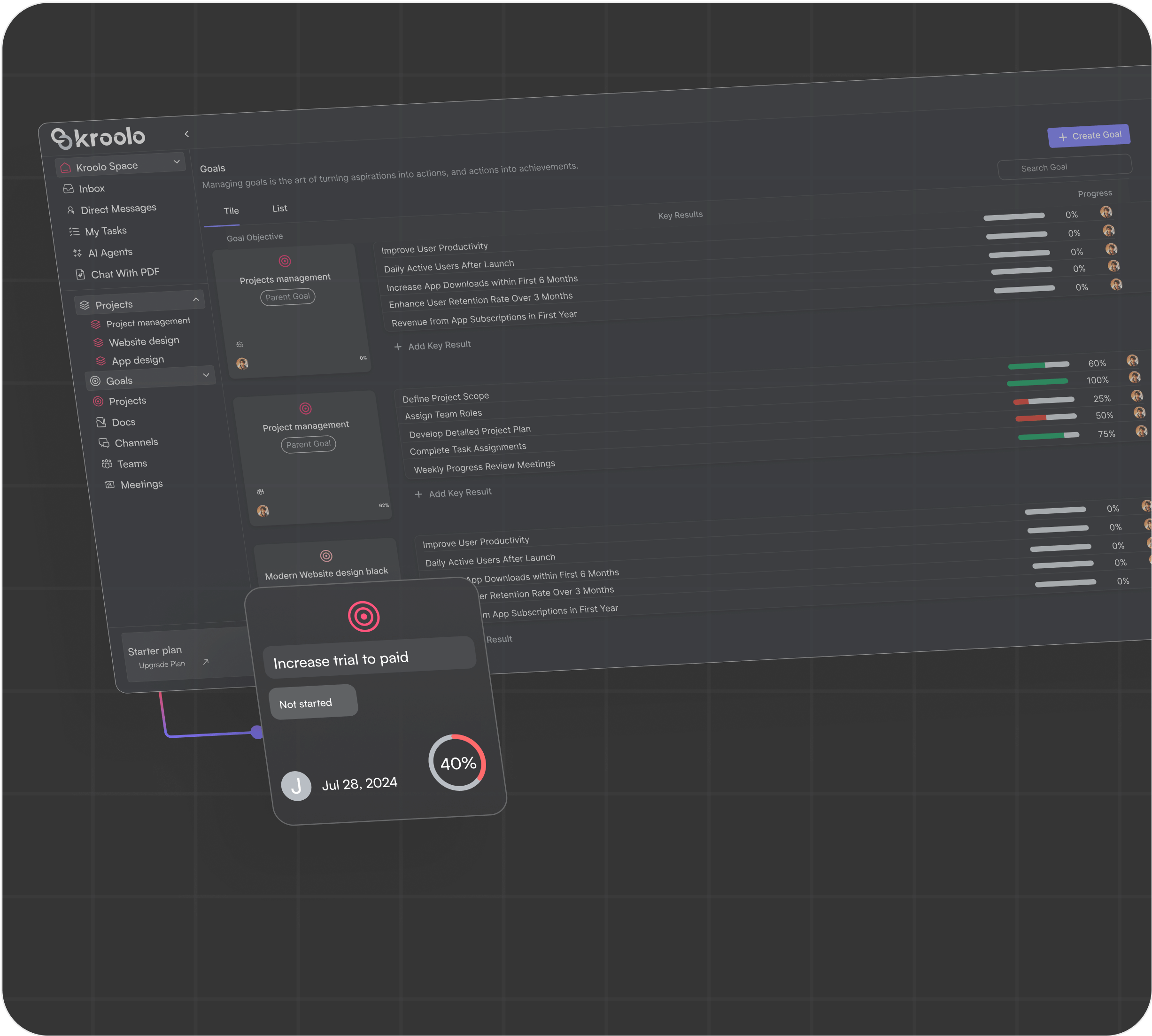
Task: Click the 40% circular progress indicator
Action: click(457, 763)
